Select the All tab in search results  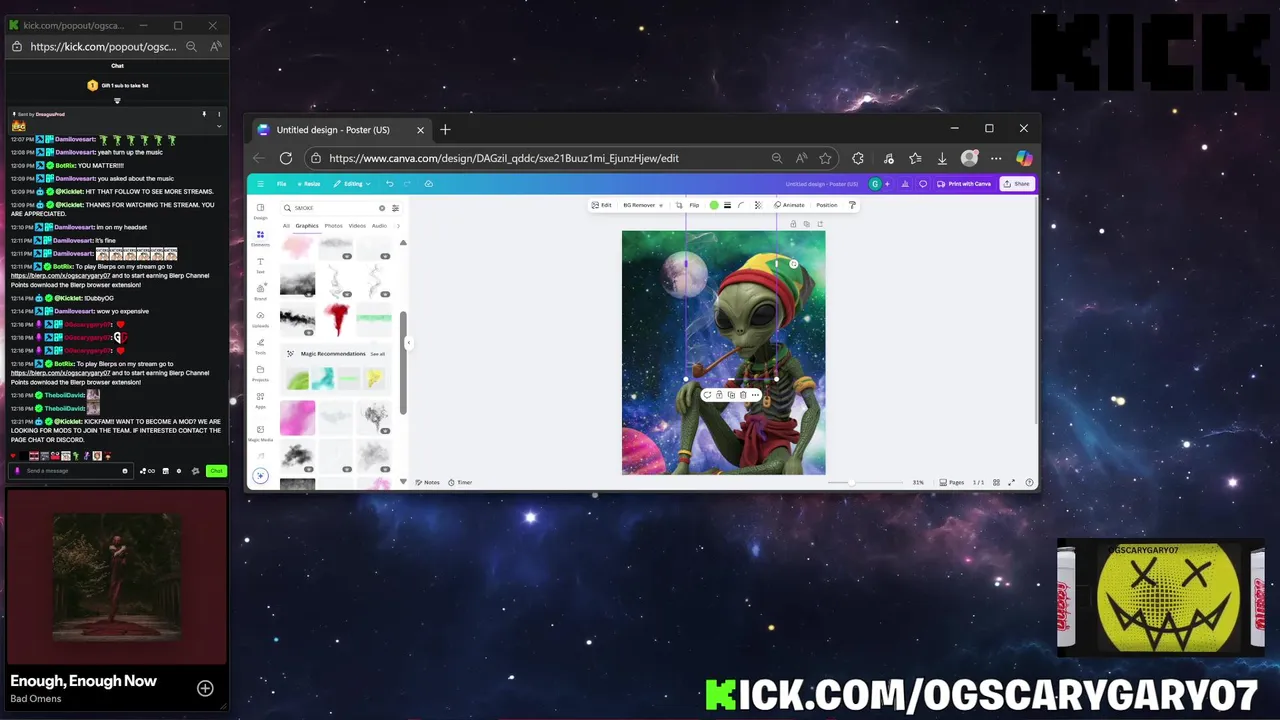click(286, 226)
